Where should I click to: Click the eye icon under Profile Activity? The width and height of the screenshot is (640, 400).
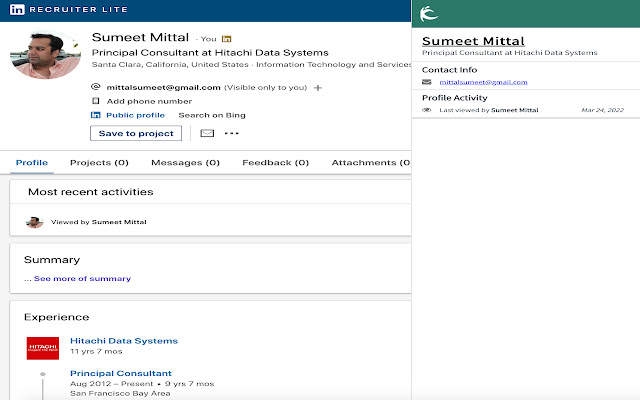(427, 110)
